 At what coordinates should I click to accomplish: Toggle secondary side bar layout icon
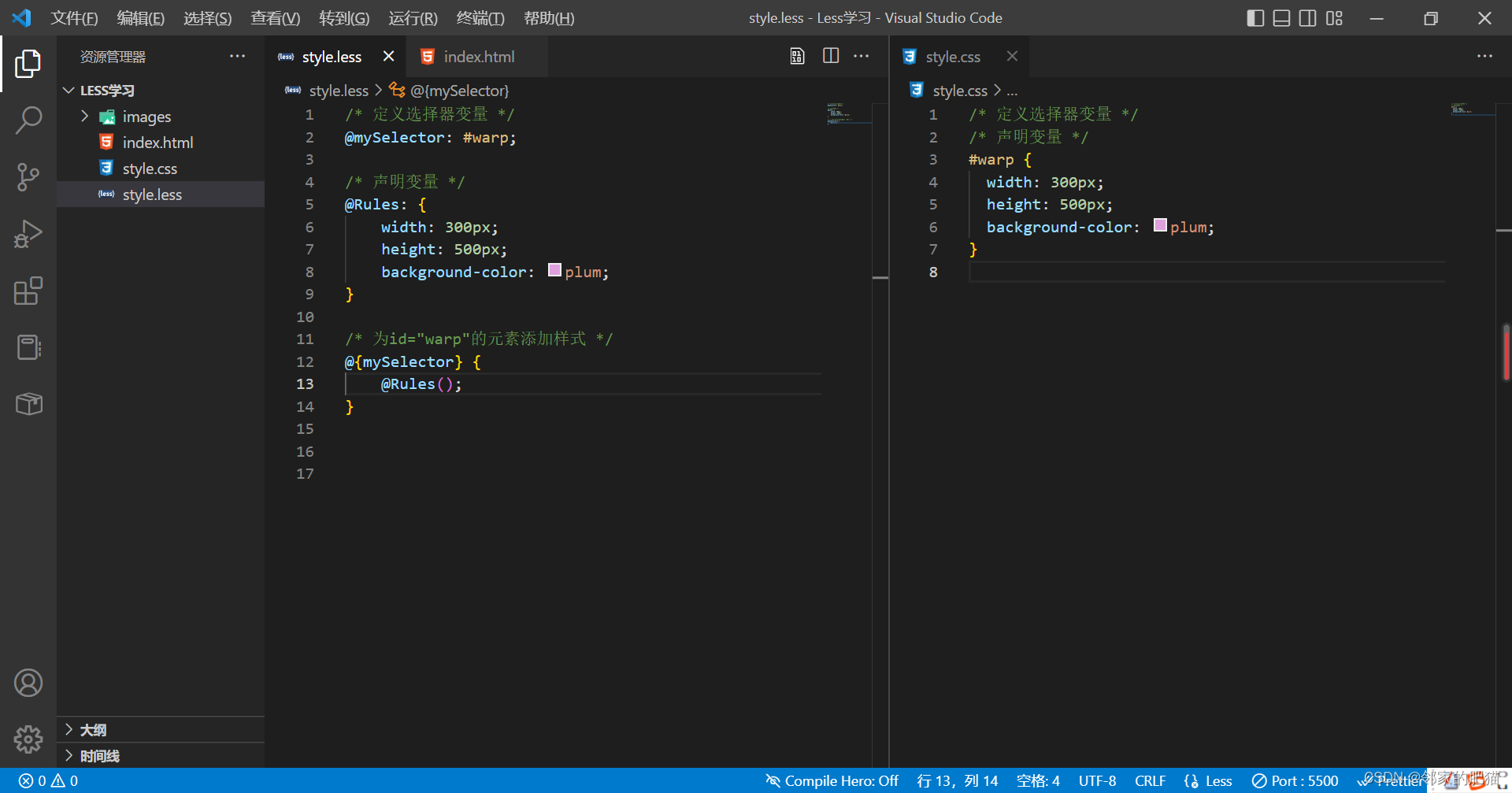pos(1308,17)
